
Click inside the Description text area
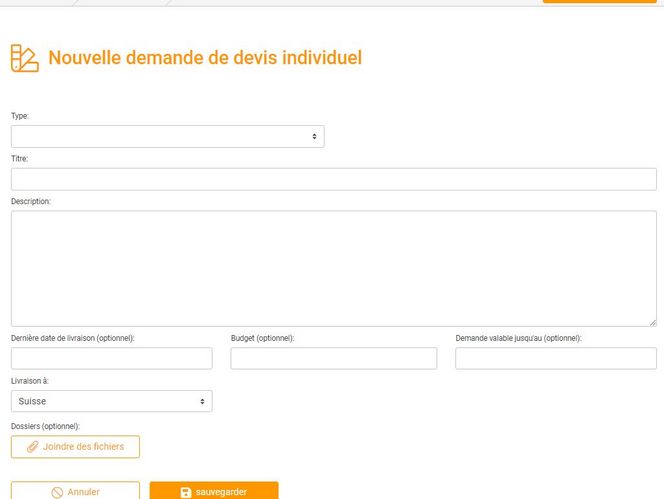333,268
